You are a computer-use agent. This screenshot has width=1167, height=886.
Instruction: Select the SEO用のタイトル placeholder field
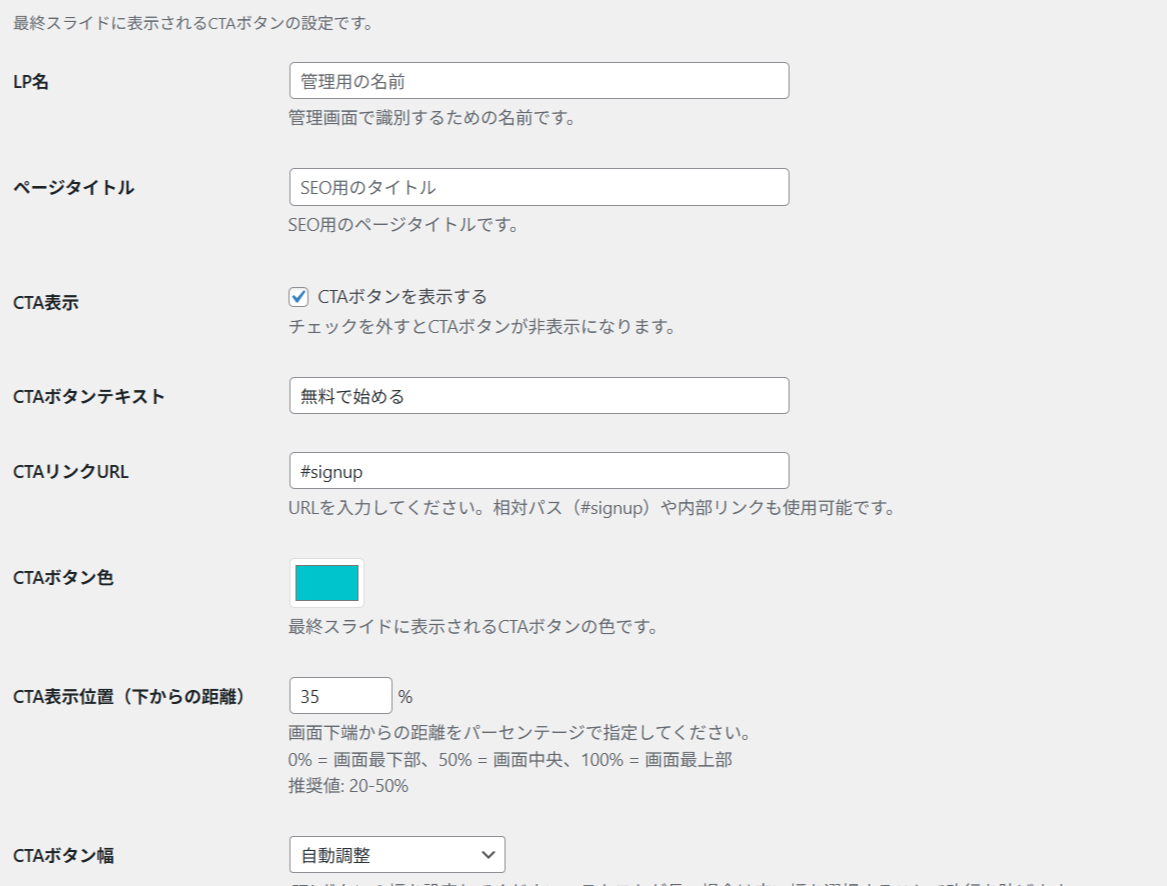(x=539, y=187)
